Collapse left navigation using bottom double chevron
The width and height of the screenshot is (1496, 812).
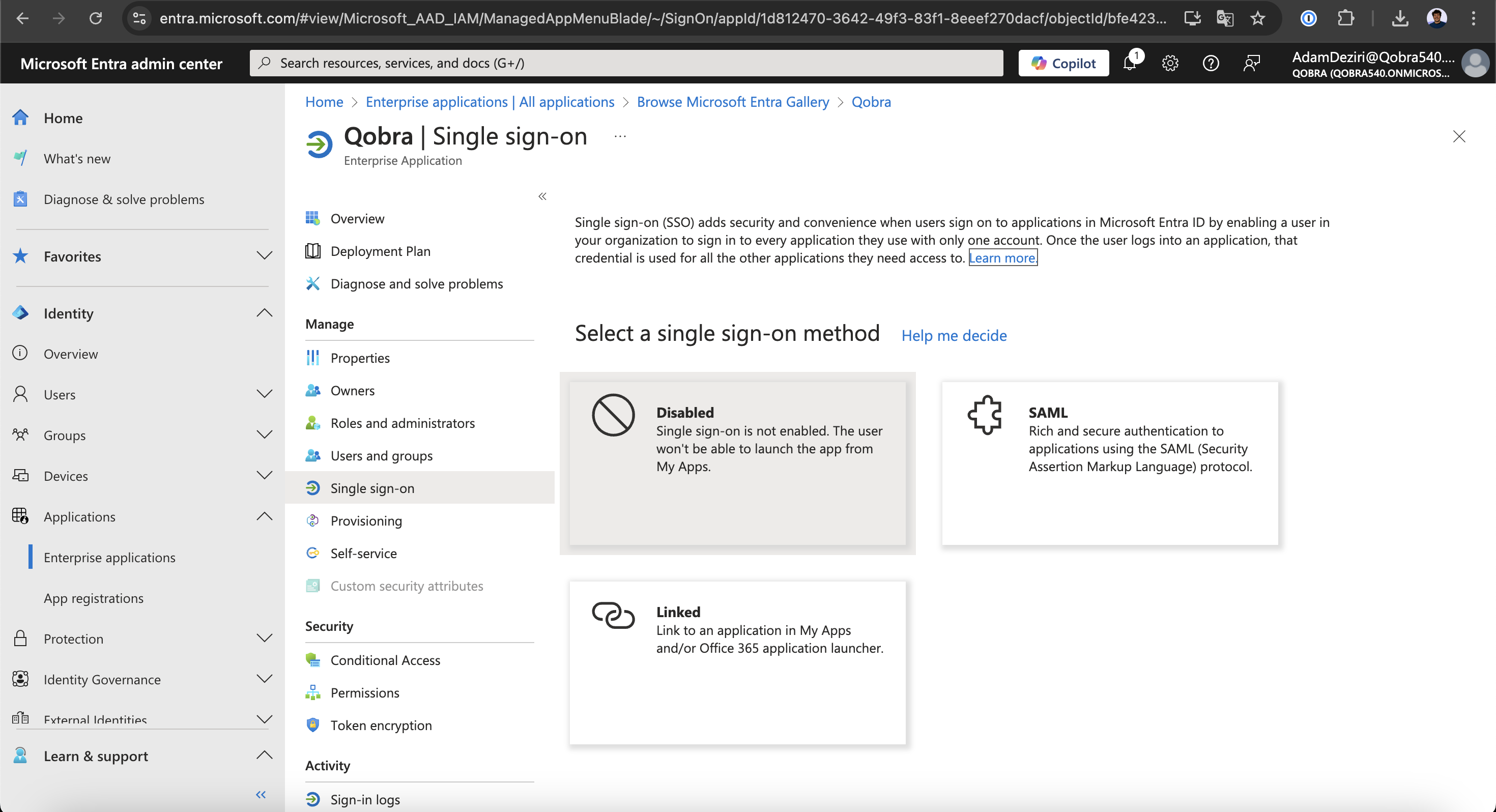point(261,794)
